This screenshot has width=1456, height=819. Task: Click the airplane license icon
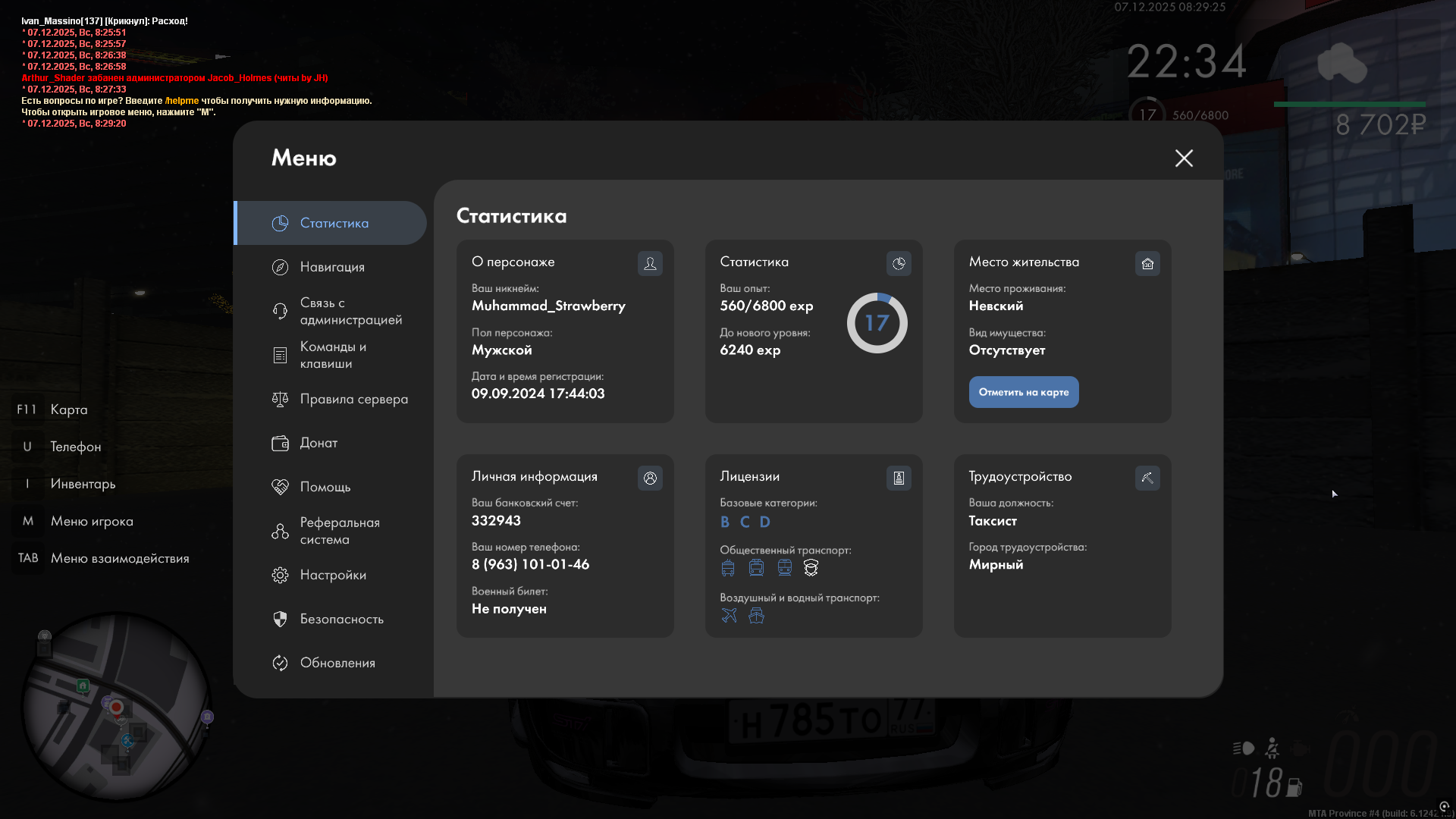click(x=729, y=616)
